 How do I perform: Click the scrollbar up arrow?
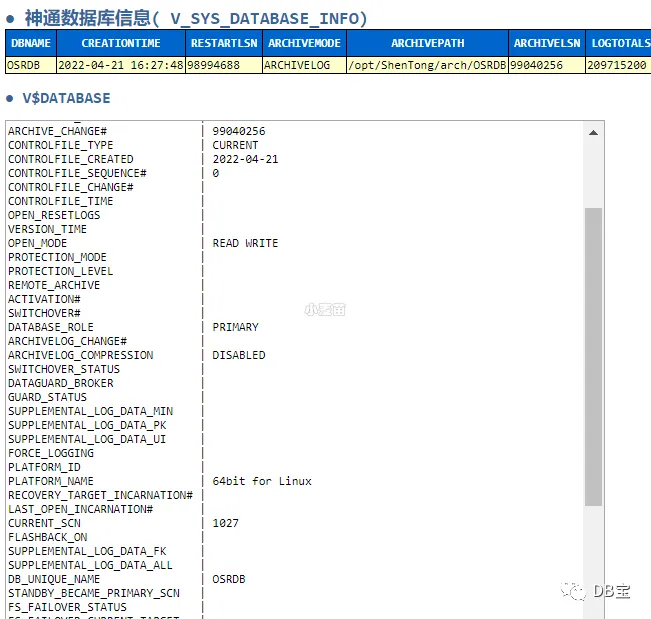(x=593, y=133)
